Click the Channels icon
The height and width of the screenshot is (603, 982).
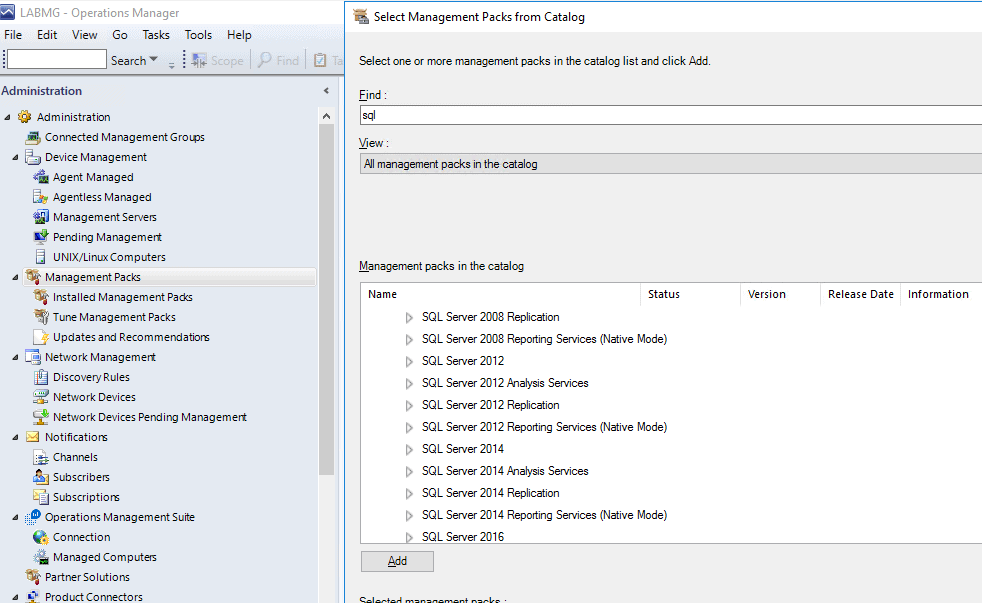pos(41,456)
